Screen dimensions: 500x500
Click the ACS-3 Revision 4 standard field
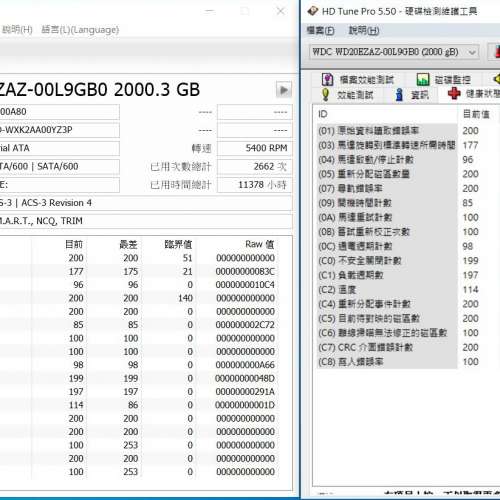click(146, 203)
